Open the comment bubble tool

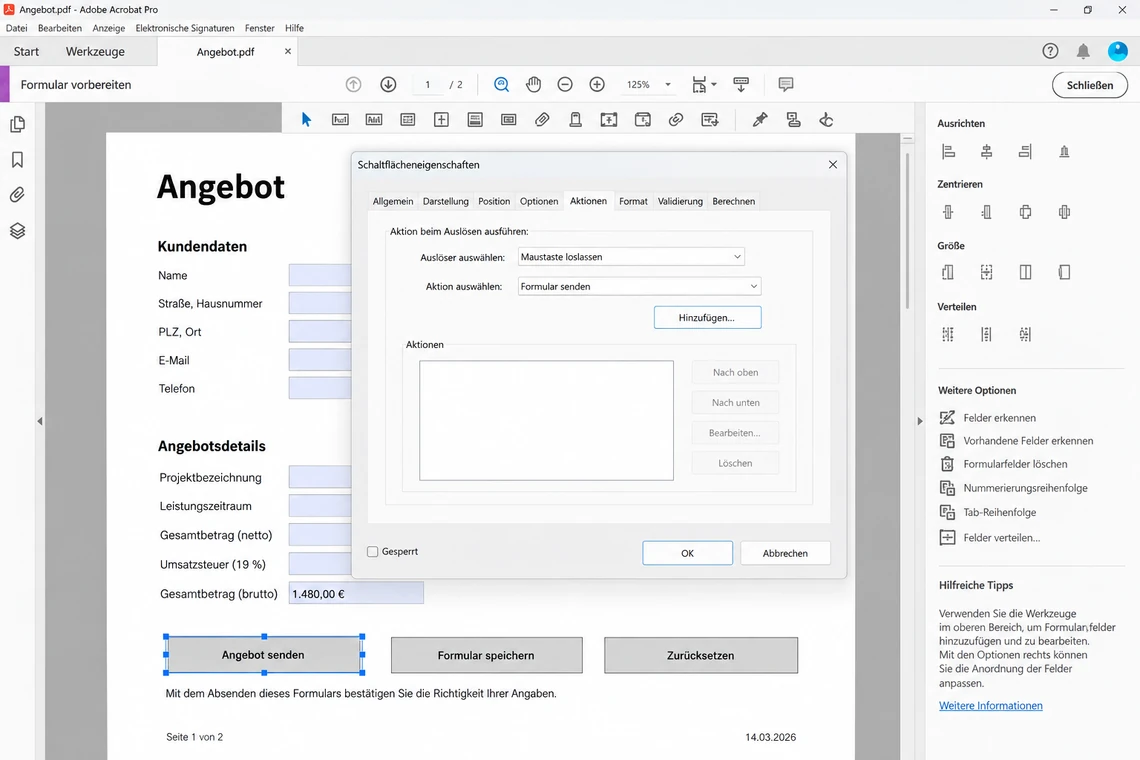point(785,84)
